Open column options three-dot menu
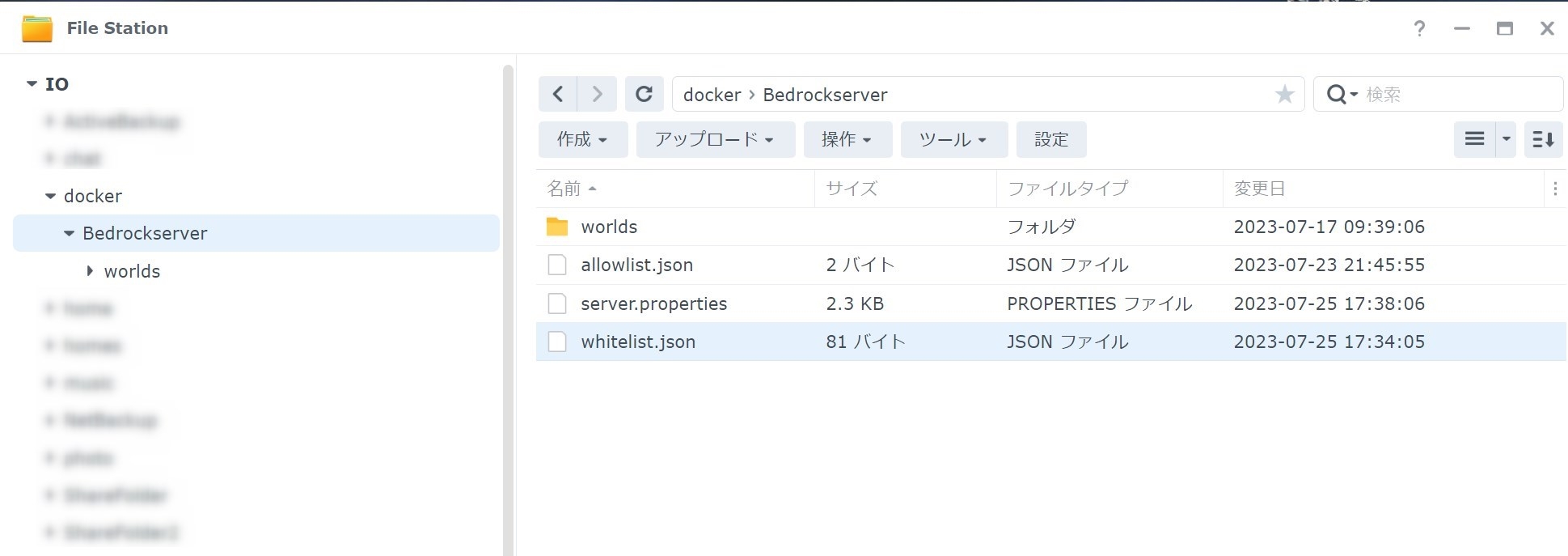Image resolution: width=1568 pixels, height=556 pixels. [1554, 189]
